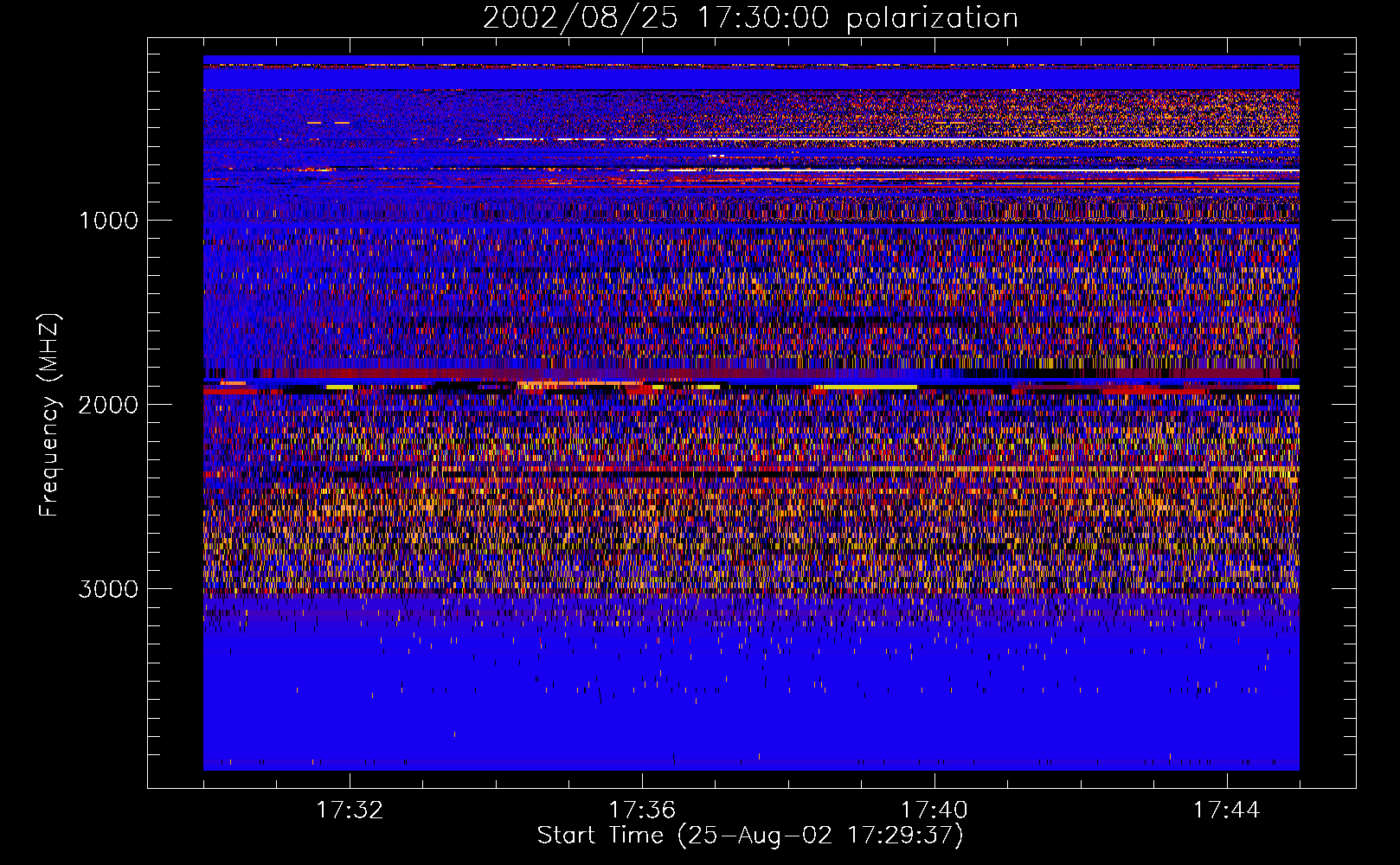
Task: Click the 17:32 time tick label
Action: point(350,811)
